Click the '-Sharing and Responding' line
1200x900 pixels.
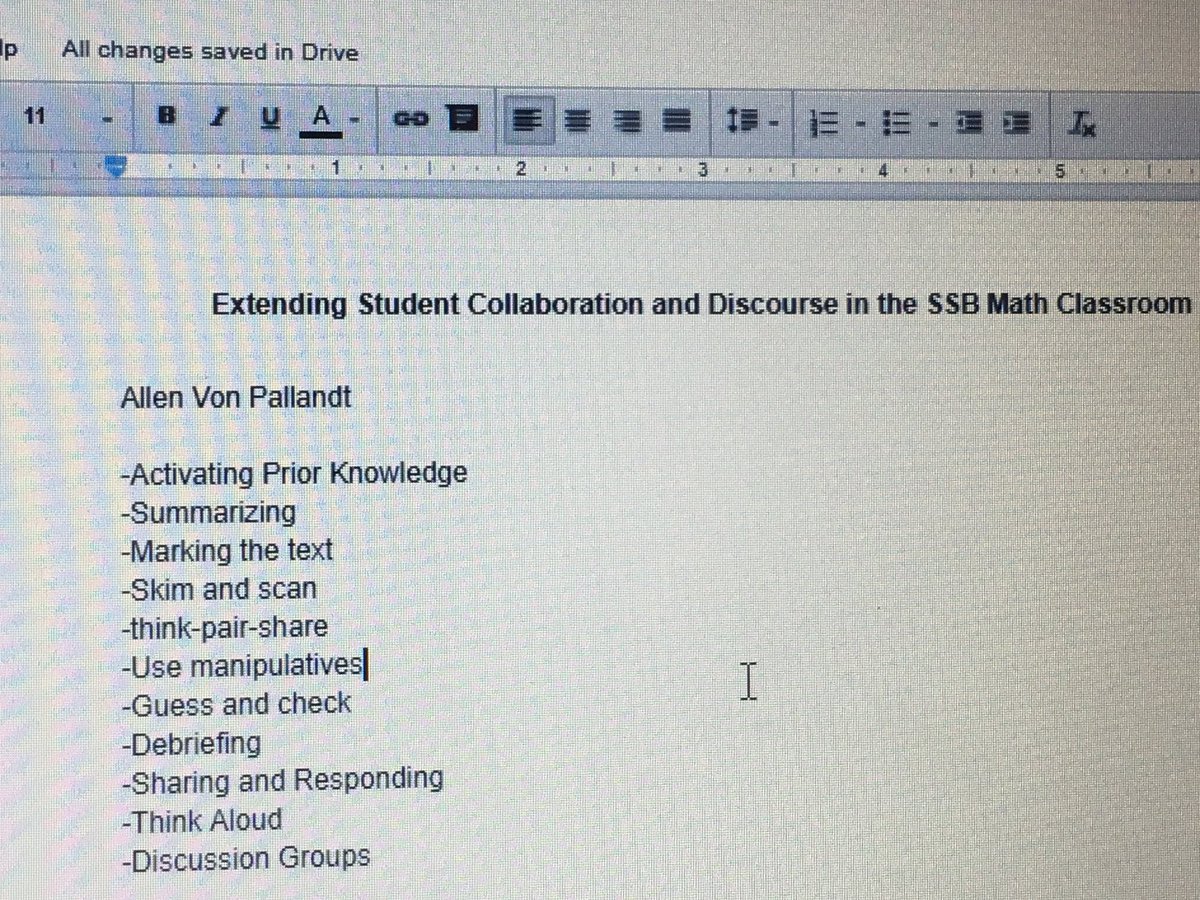[281, 779]
